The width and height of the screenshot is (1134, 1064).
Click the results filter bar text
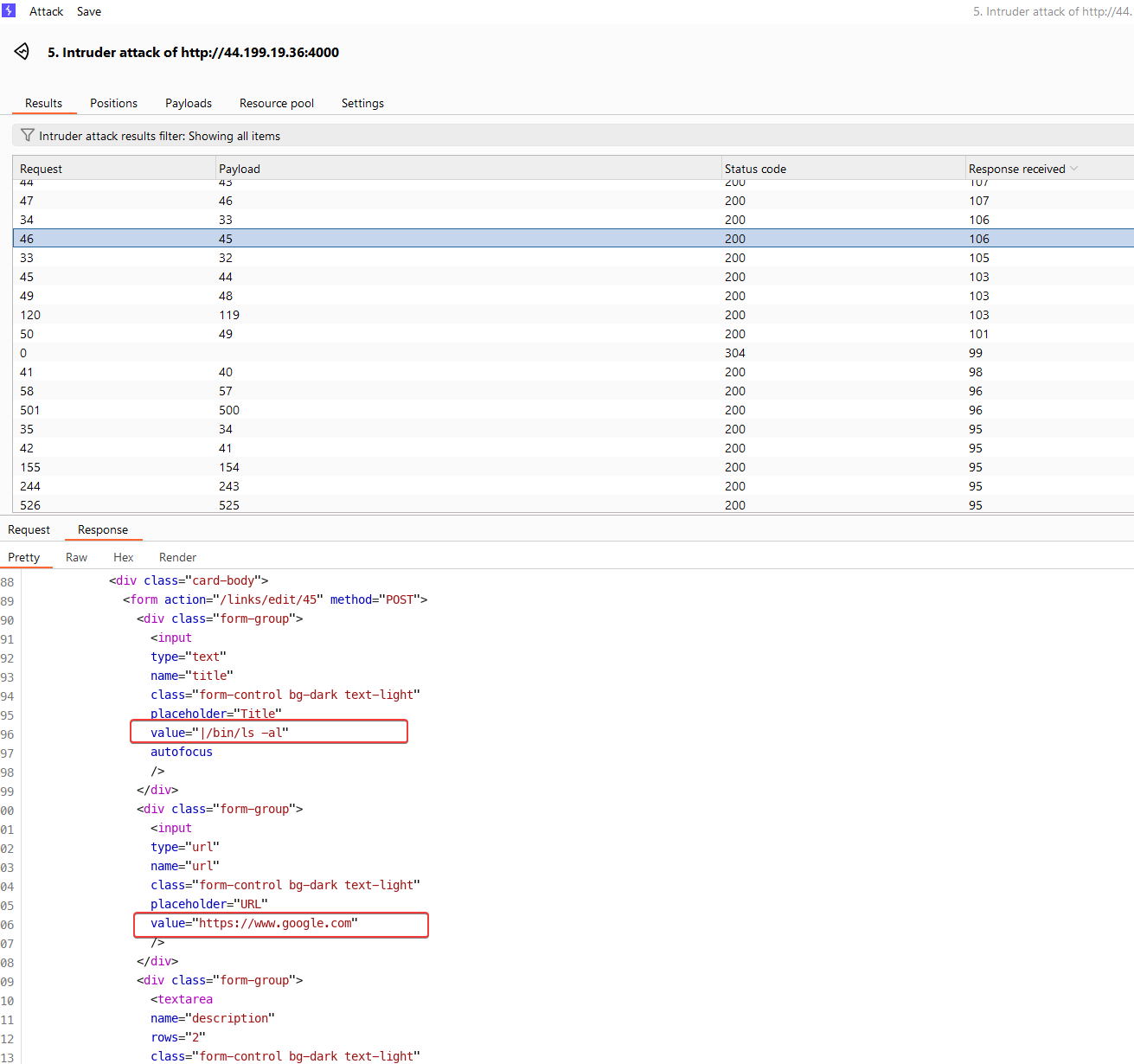click(x=160, y=136)
